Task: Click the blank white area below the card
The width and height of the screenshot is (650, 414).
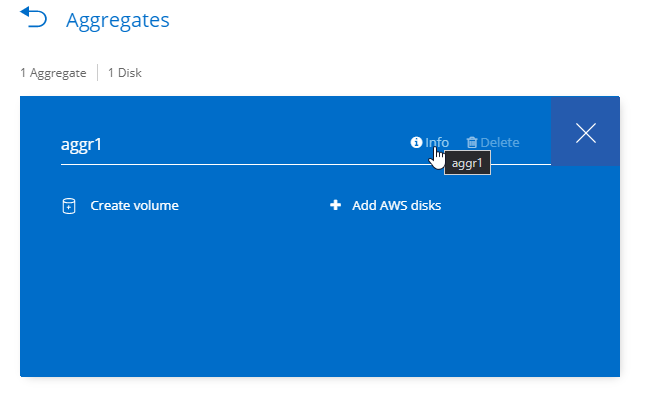Action: pyautogui.click(x=320, y=396)
